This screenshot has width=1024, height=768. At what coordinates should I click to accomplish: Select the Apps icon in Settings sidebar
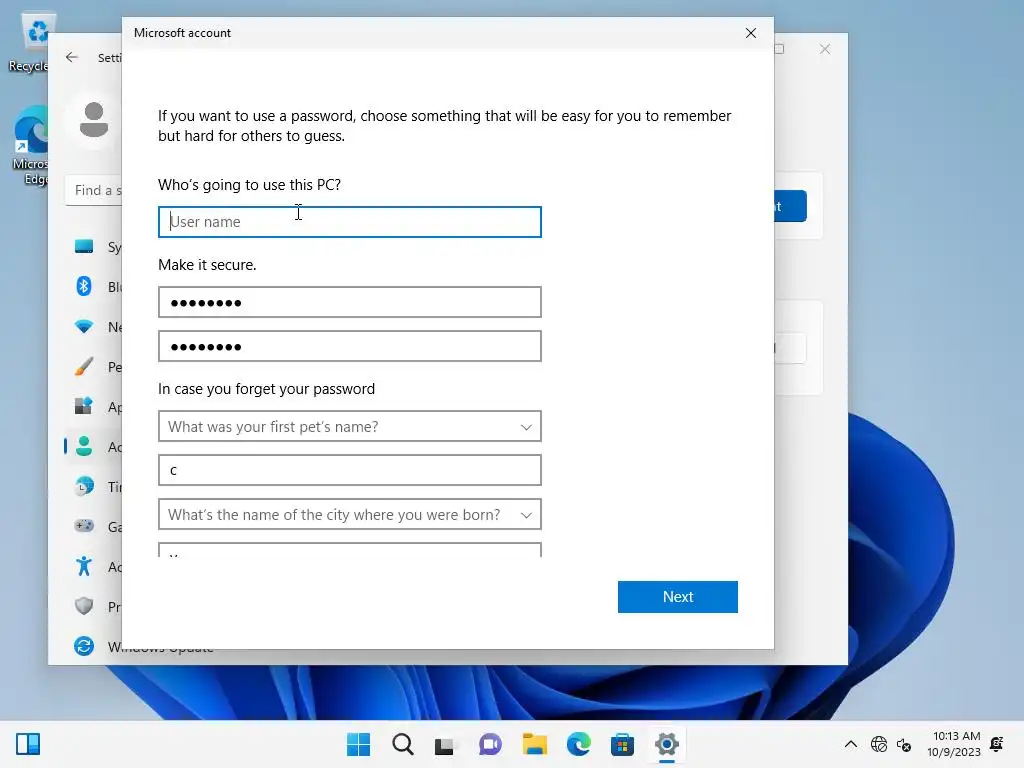click(84, 406)
